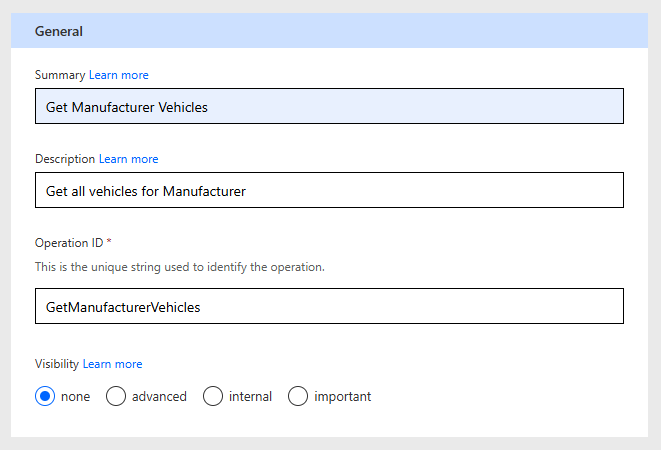
Task: Set visibility with the internal radio circle
Action: click(213, 397)
